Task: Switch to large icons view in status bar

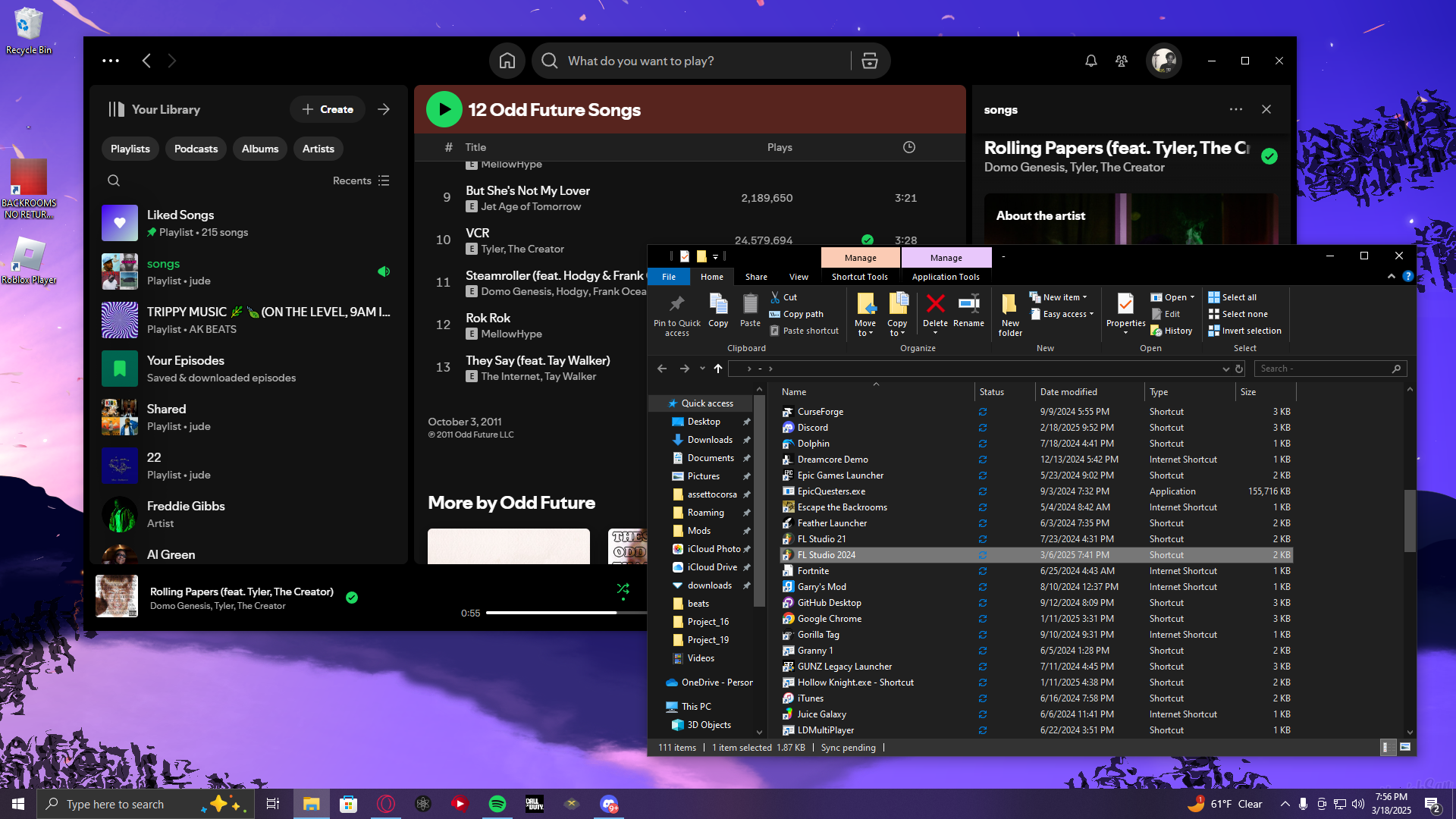Action: click(x=1405, y=747)
